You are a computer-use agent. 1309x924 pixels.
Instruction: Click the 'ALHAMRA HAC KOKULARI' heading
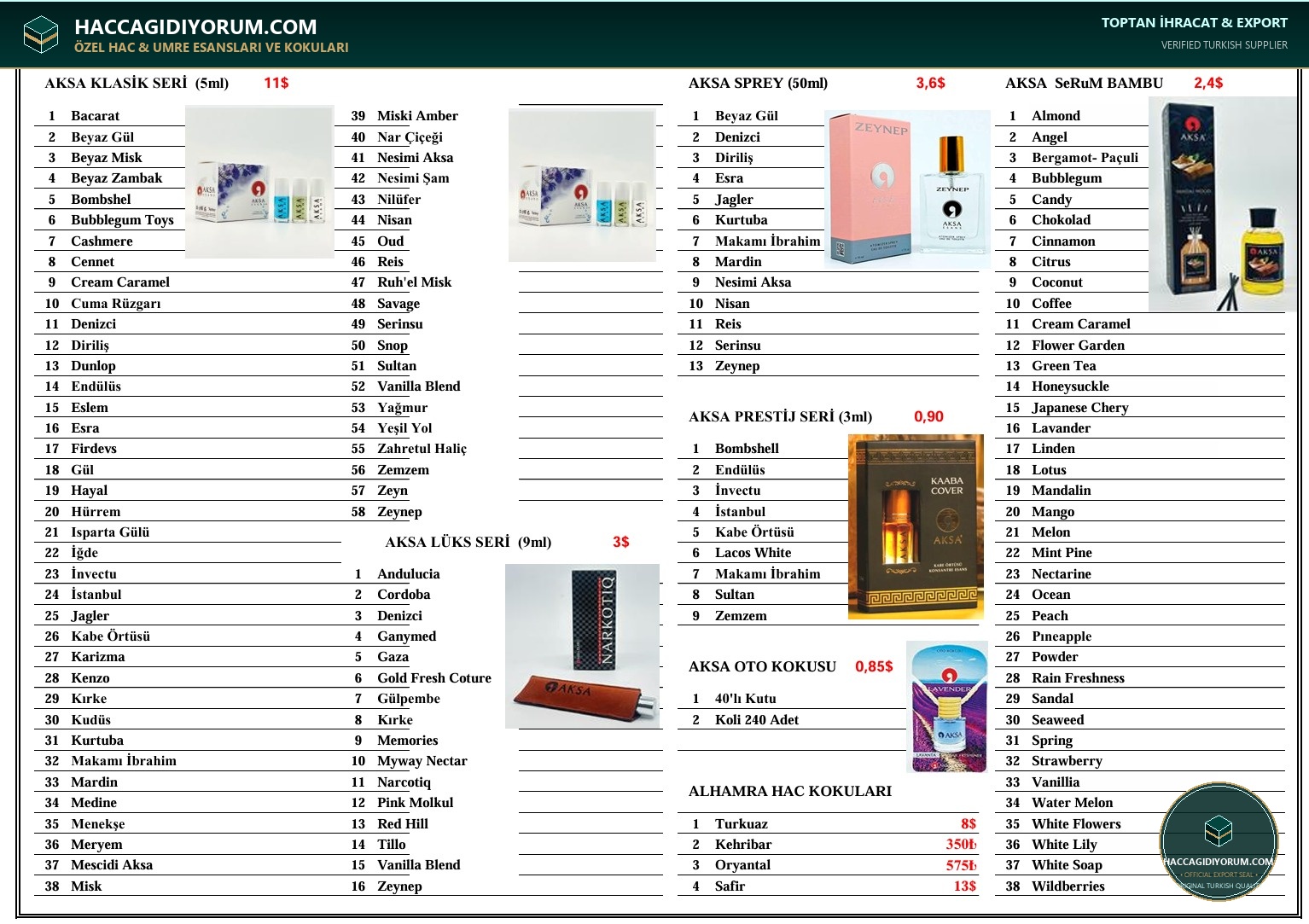click(x=790, y=791)
